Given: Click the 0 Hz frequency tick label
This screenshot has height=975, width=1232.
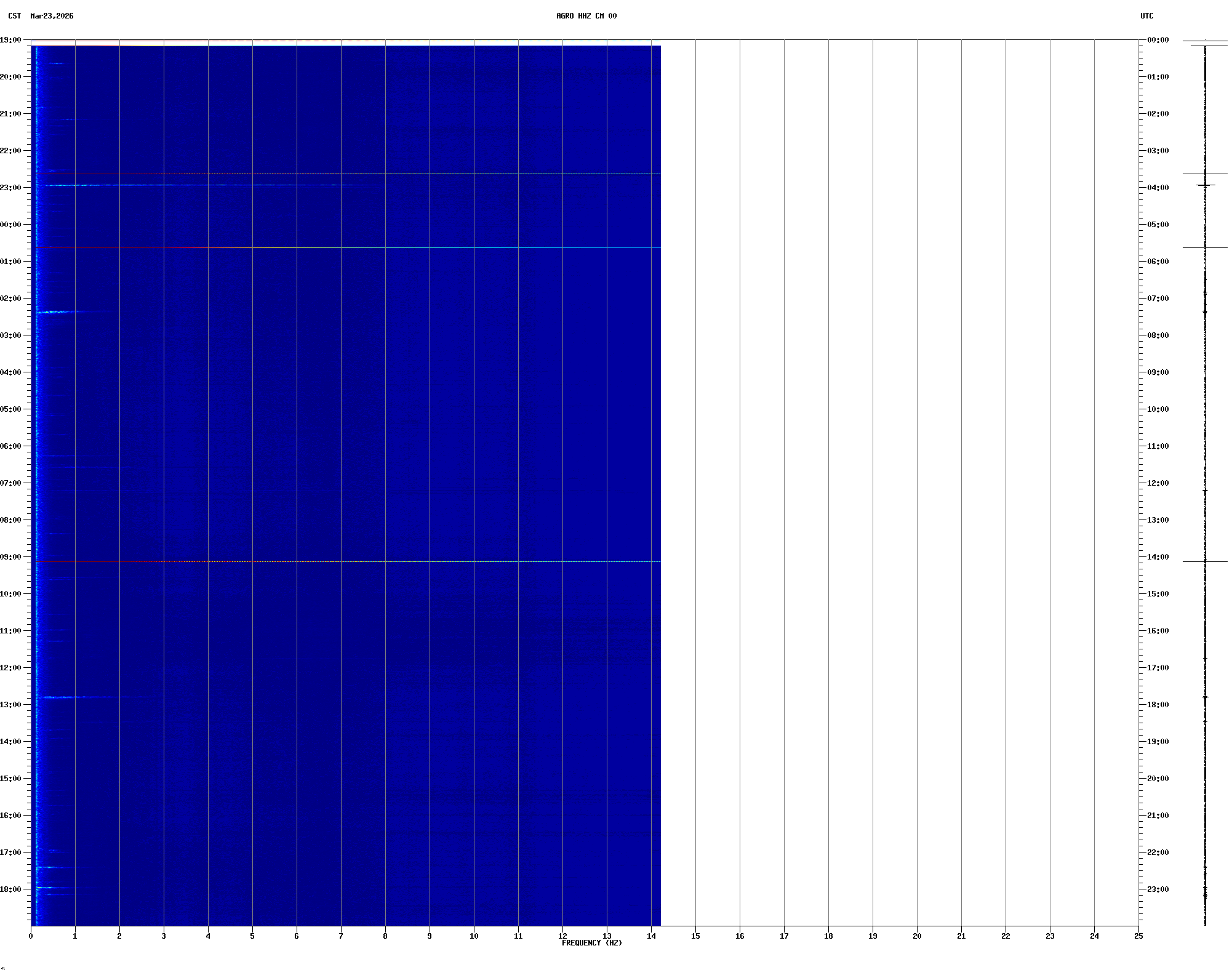Looking at the screenshot, I should click(x=31, y=936).
